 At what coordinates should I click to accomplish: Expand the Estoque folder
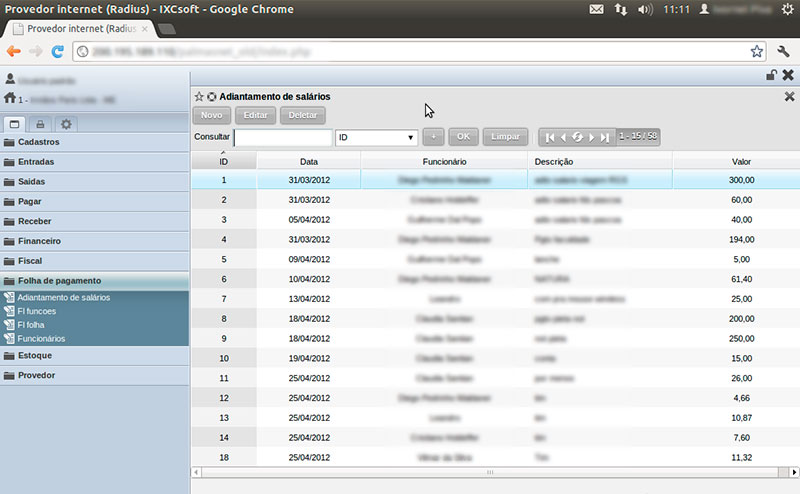[94, 355]
